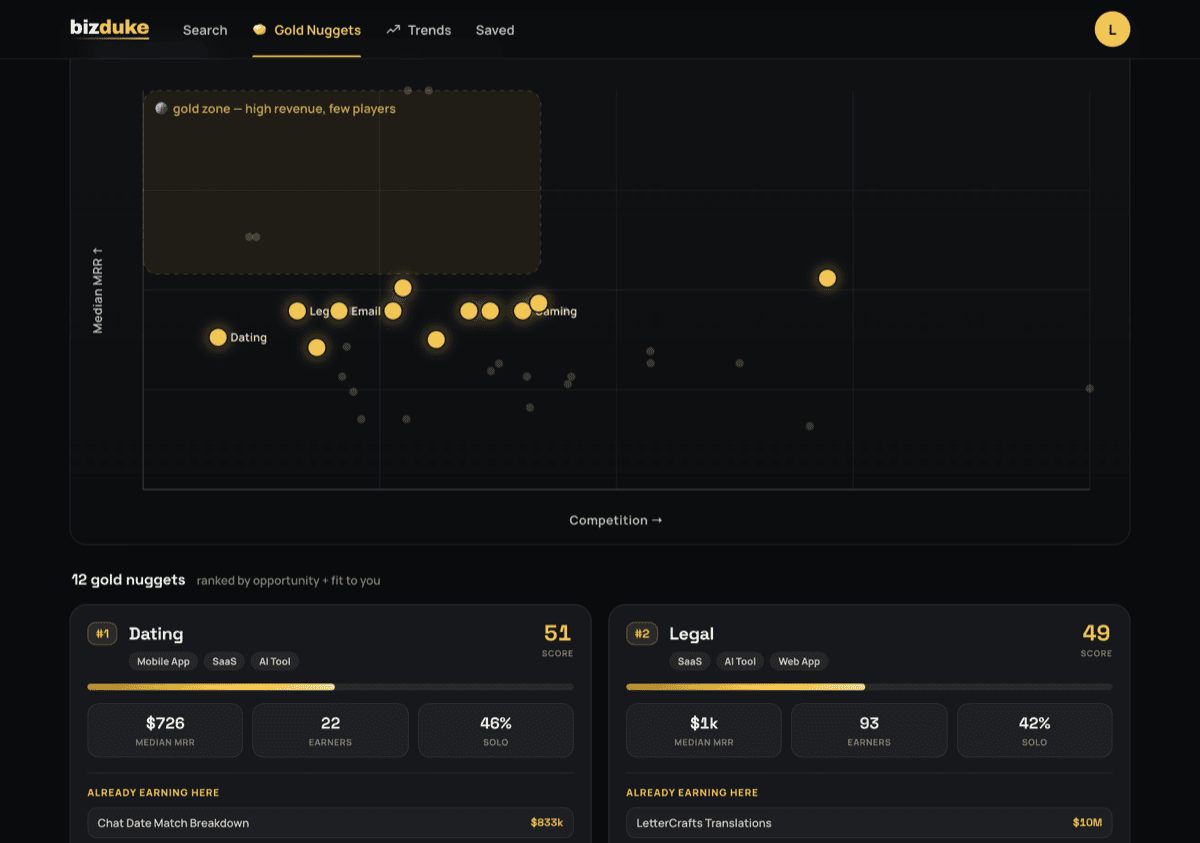Open the Saved tab
The height and width of the screenshot is (843, 1200).
pyautogui.click(x=495, y=30)
